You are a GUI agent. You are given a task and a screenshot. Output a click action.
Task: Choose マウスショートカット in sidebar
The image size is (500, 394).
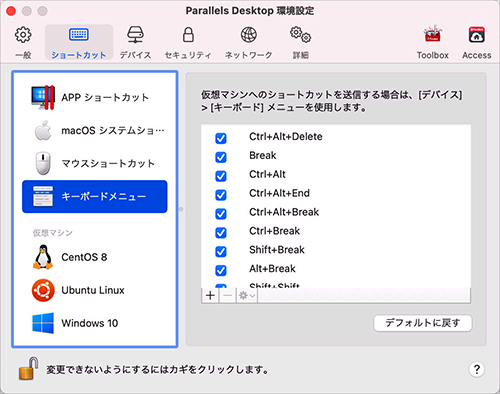click(95, 164)
